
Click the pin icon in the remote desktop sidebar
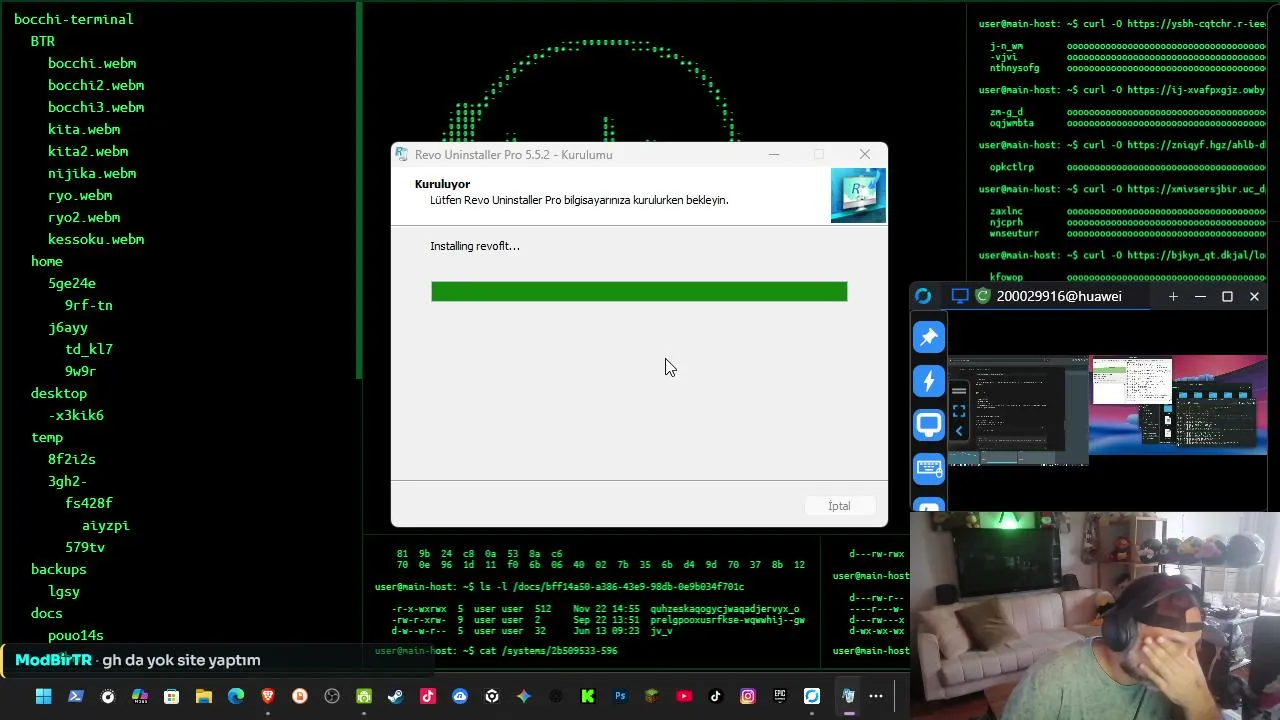929,337
